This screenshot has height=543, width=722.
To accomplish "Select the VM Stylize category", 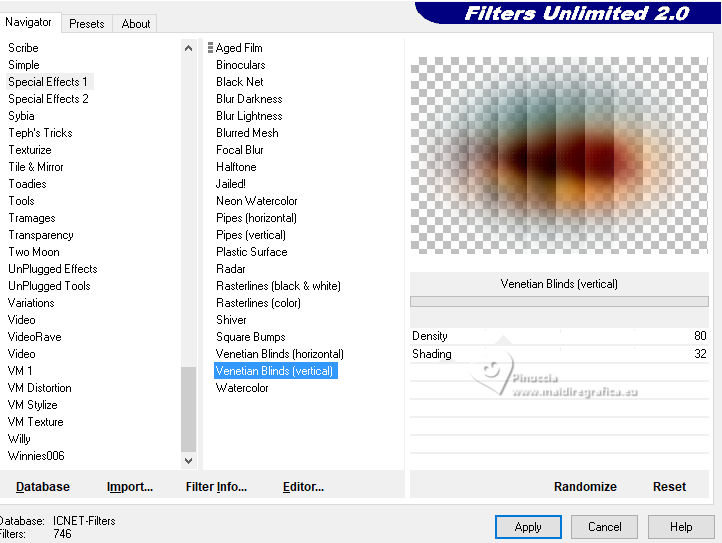I will tap(33, 405).
